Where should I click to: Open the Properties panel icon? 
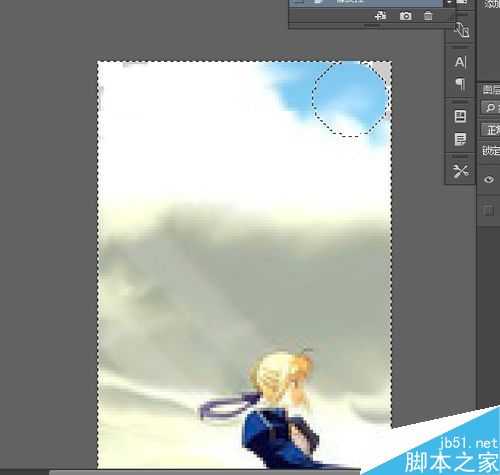pyautogui.click(x=460, y=116)
